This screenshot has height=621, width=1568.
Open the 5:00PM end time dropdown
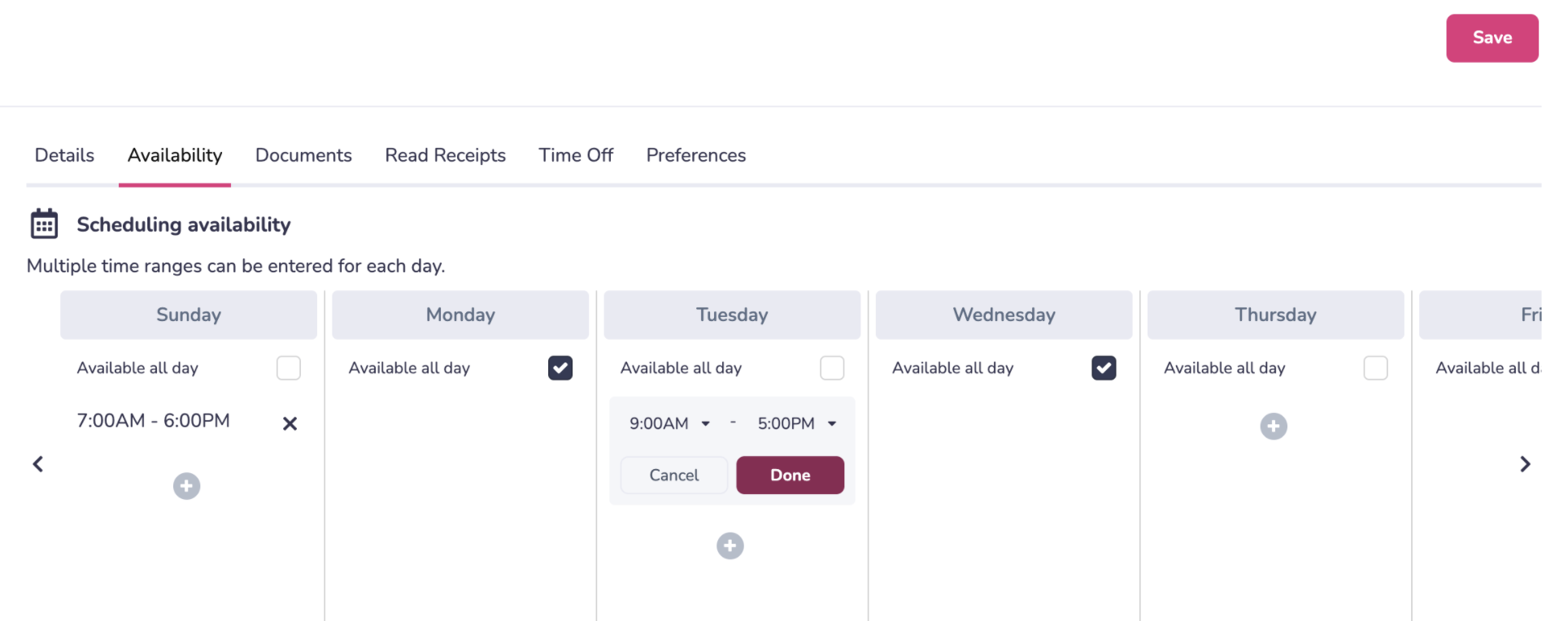[797, 423]
